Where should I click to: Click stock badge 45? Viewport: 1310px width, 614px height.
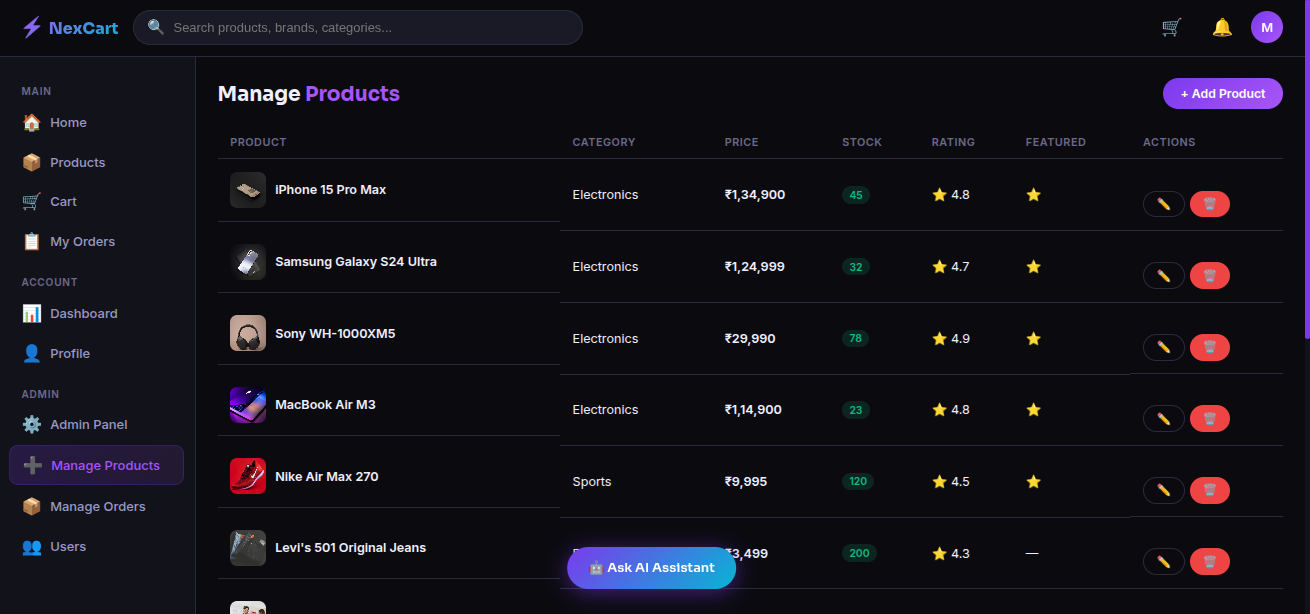(x=856, y=195)
